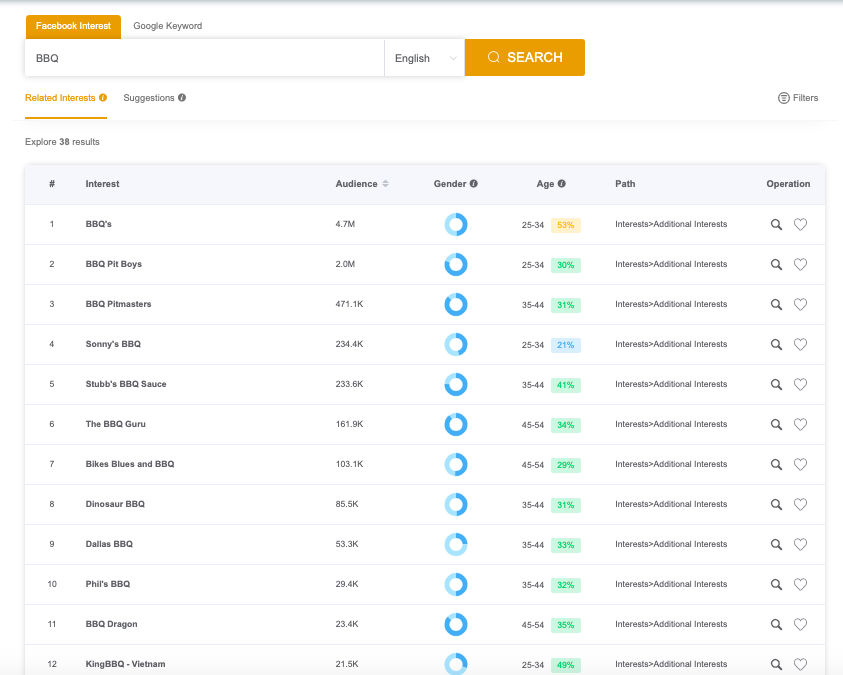Click search icon for Dallas BBQ

[776, 544]
